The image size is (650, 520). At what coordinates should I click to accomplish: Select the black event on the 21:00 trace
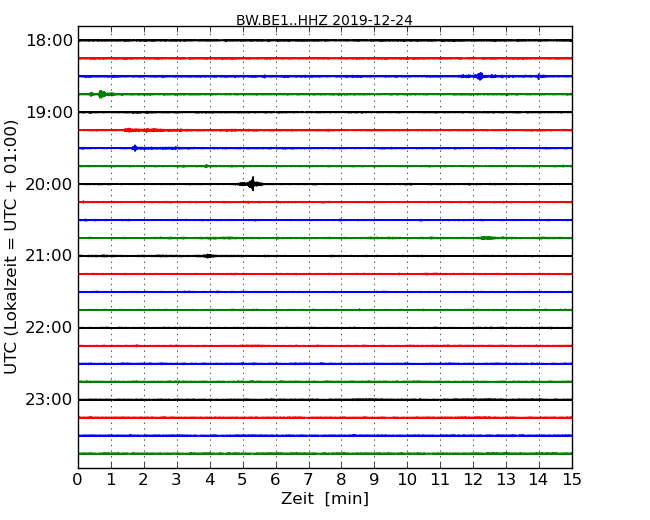tap(209, 256)
